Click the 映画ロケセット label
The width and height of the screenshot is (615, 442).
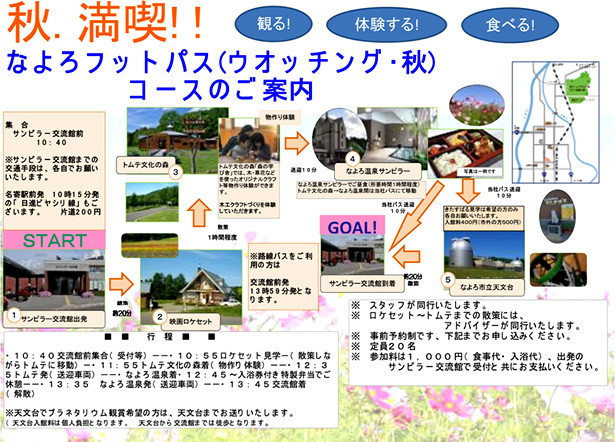point(191,321)
